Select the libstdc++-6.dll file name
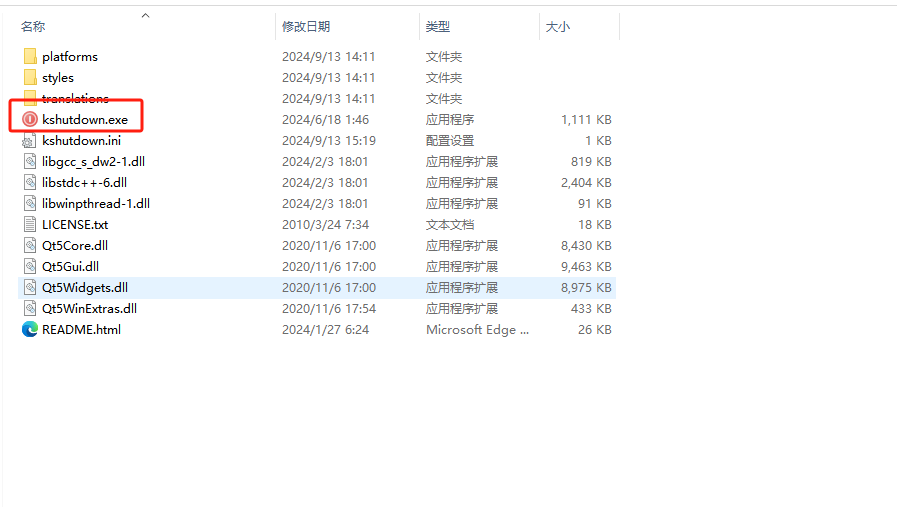Image resolution: width=897 pixels, height=507 pixels. pyautogui.click(x=84, y=183)
